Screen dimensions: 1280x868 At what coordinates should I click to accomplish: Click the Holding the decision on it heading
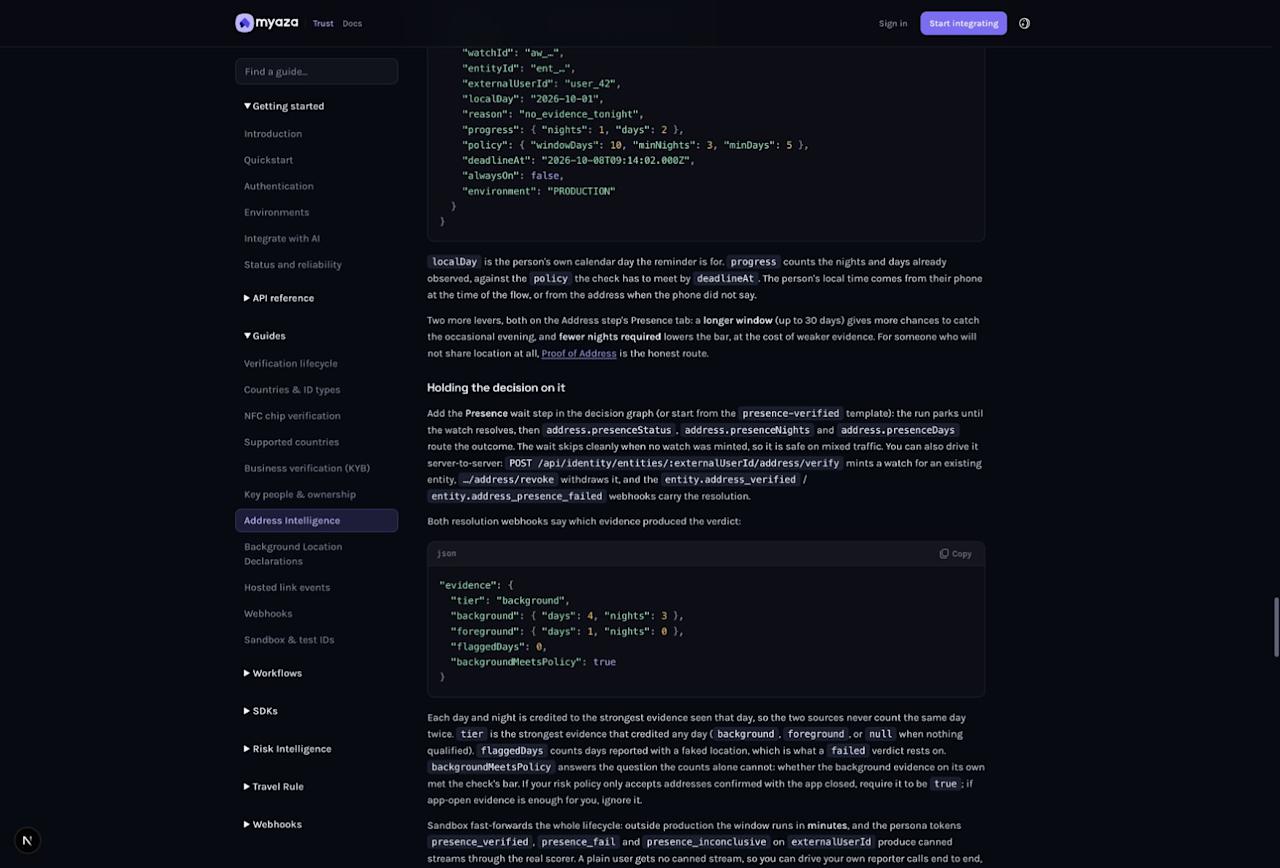496,388
